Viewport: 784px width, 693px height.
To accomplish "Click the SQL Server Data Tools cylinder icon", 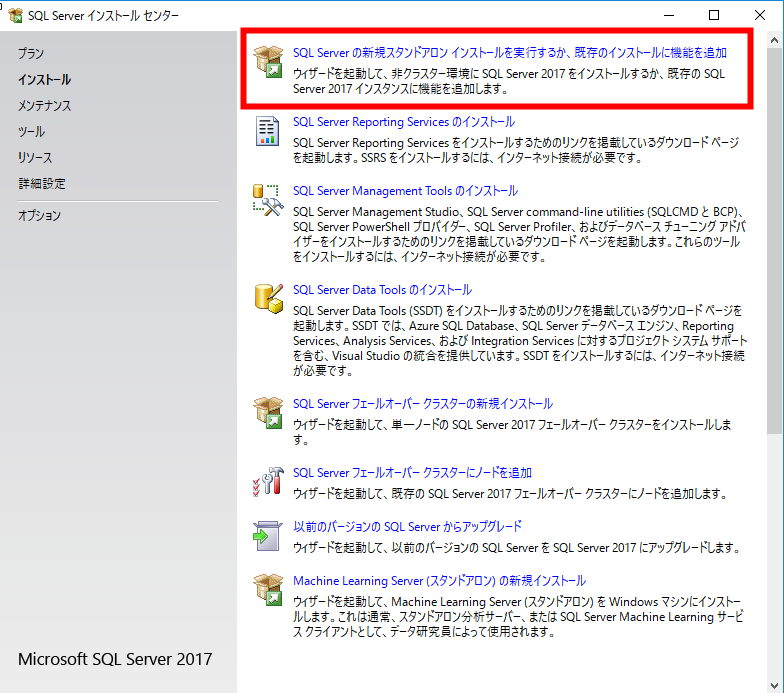I will coord(268,298).
